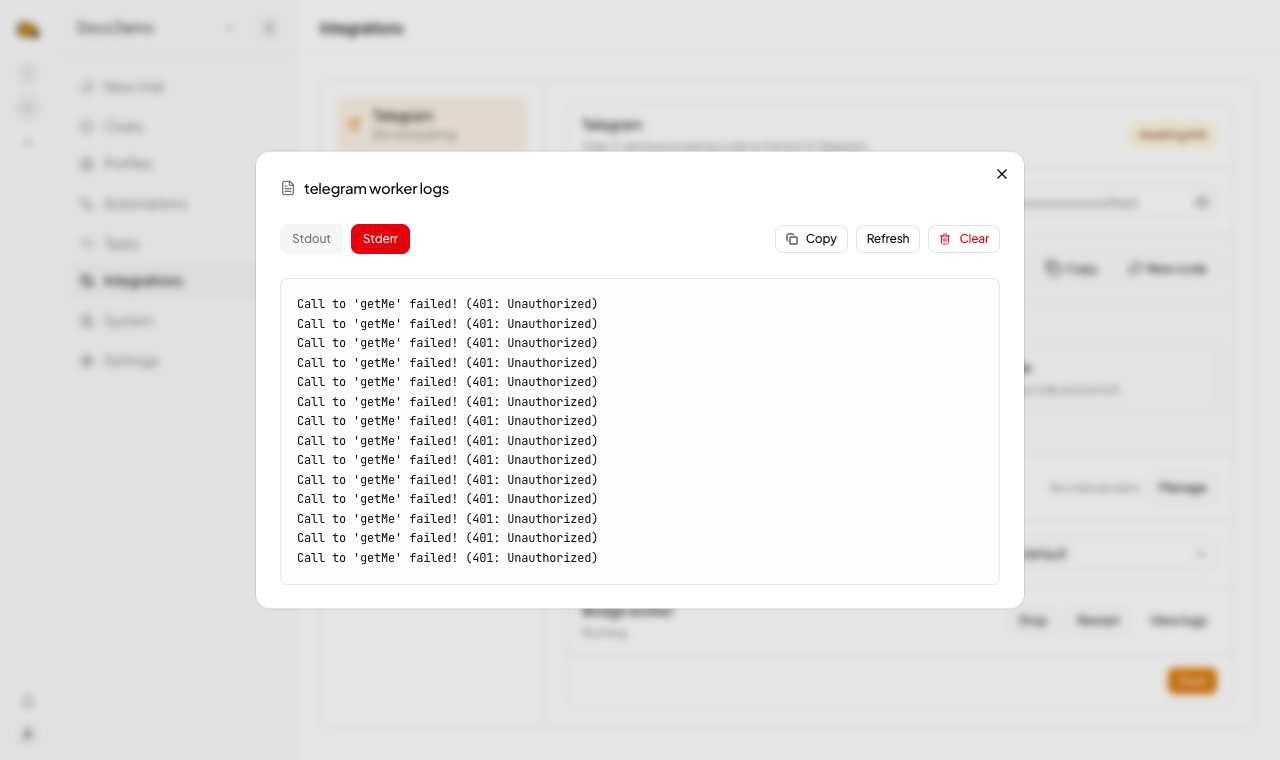1280x760 pixels.
Task: Click the document icon beside the dialog title
Action: pos(288,188)
